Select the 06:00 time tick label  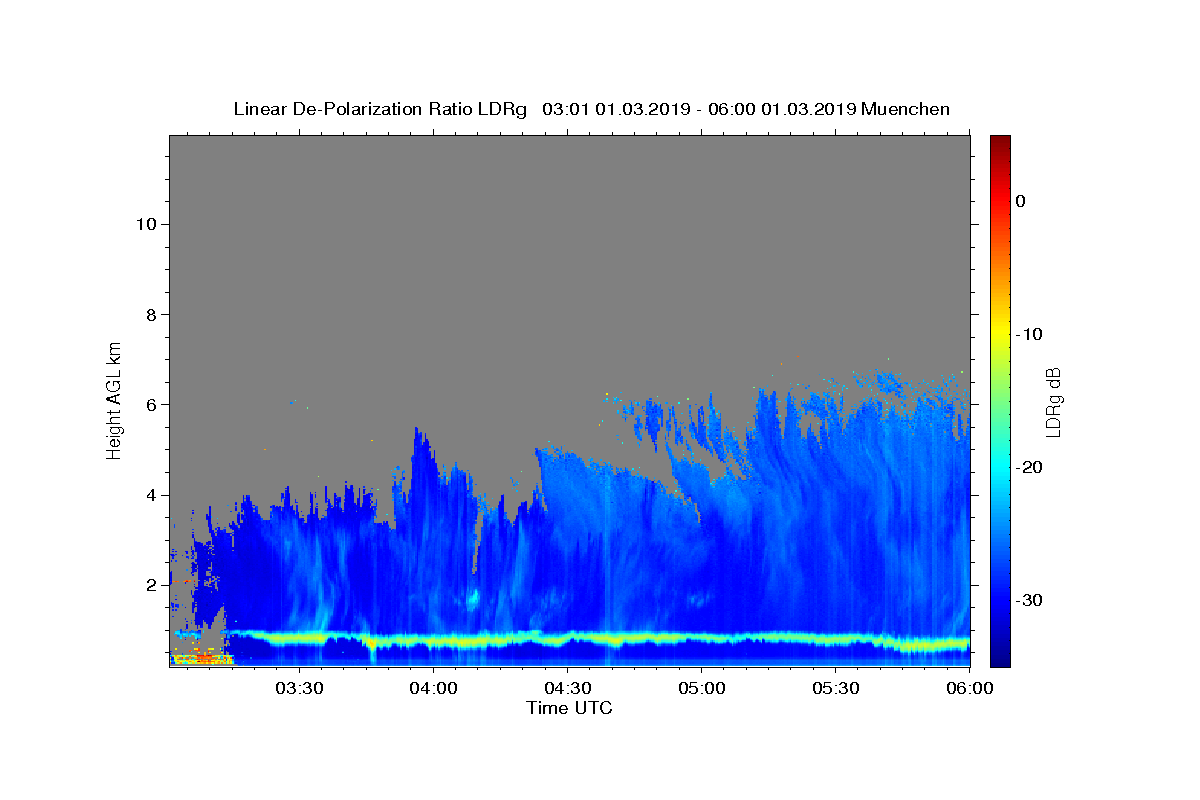(x=969, y=689)
